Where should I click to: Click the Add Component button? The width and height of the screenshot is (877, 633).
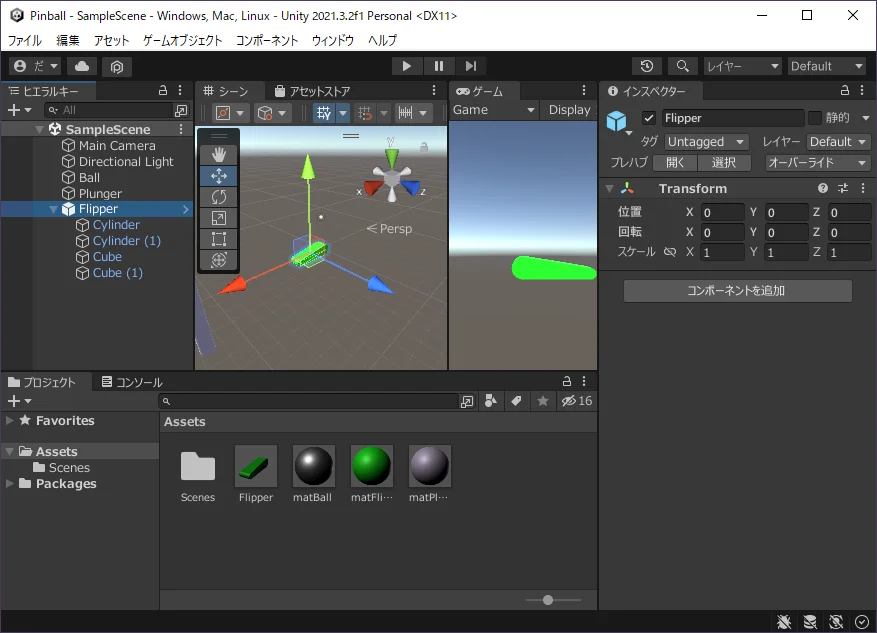[737, 291]
